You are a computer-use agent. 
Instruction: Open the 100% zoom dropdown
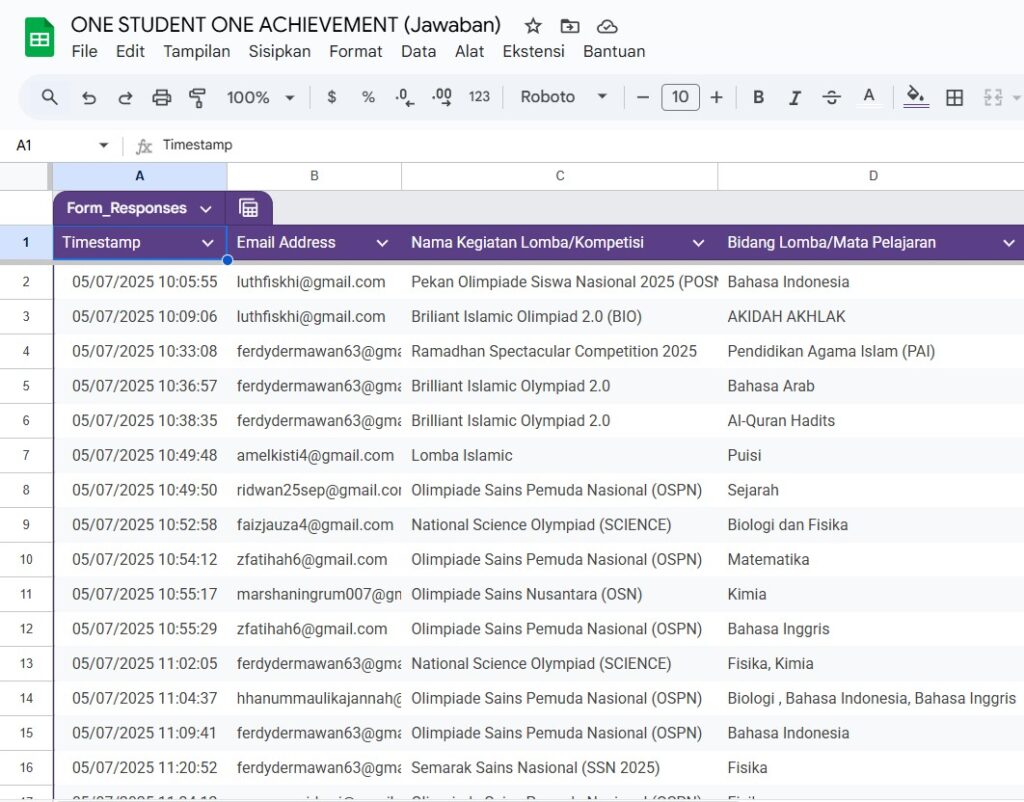click(260, 97)
